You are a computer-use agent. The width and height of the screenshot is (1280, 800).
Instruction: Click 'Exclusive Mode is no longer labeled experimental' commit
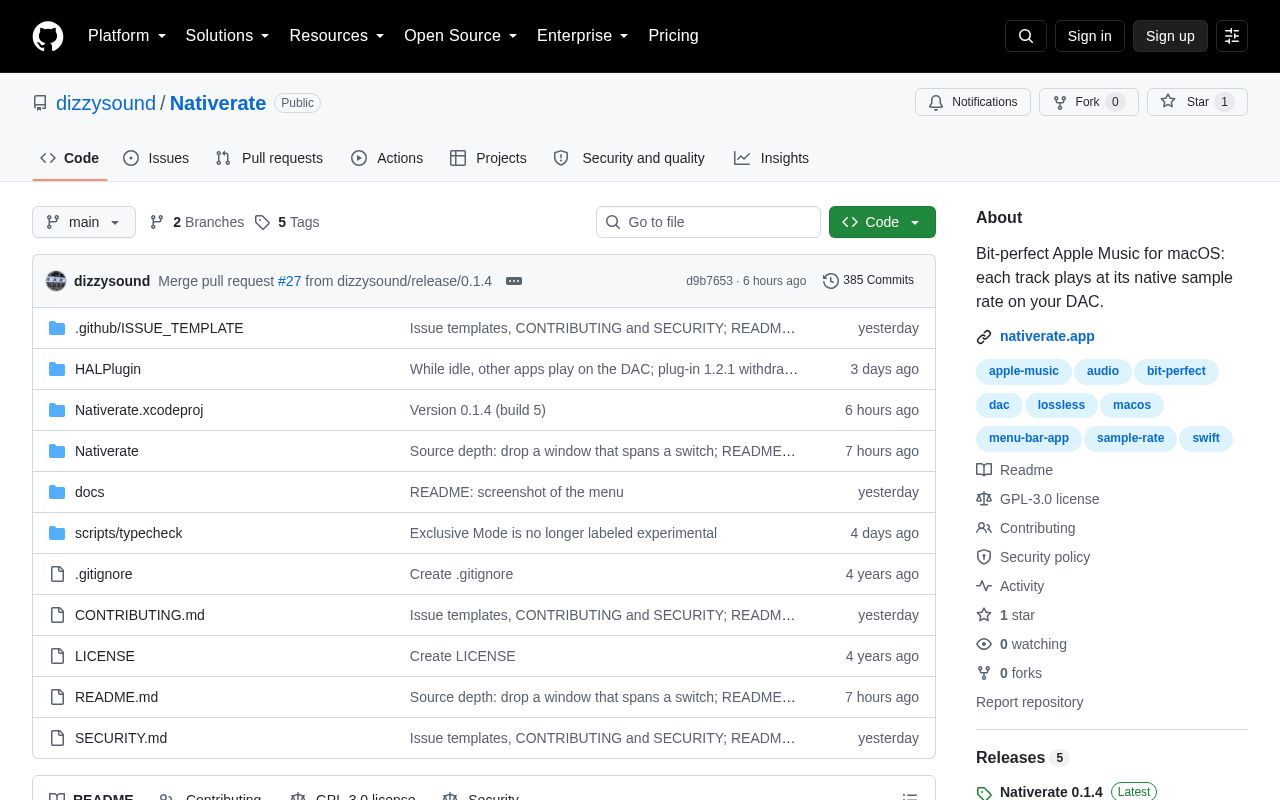(x=563, y=533)
